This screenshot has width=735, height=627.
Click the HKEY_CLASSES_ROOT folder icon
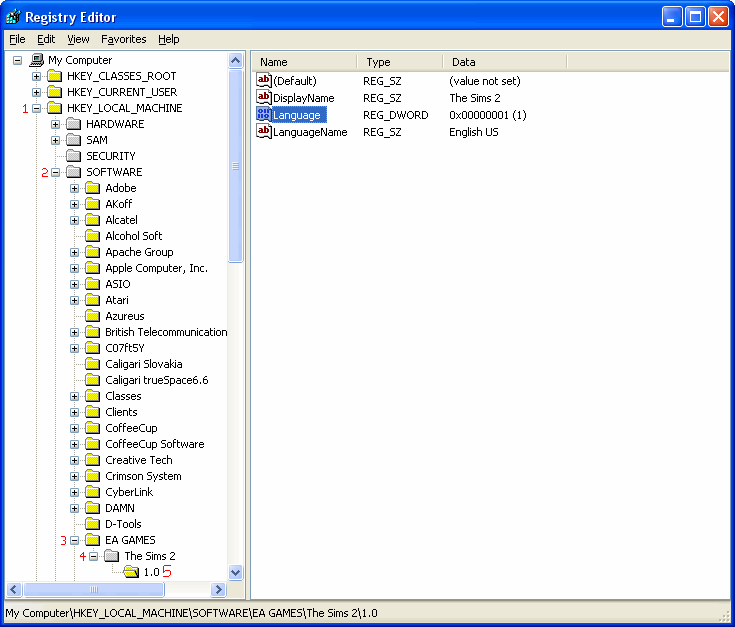(55, 76)
